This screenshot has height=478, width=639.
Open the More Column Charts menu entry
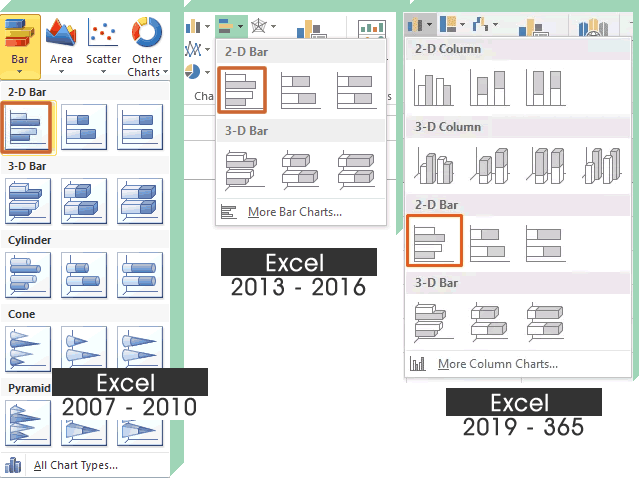[497, 364]
